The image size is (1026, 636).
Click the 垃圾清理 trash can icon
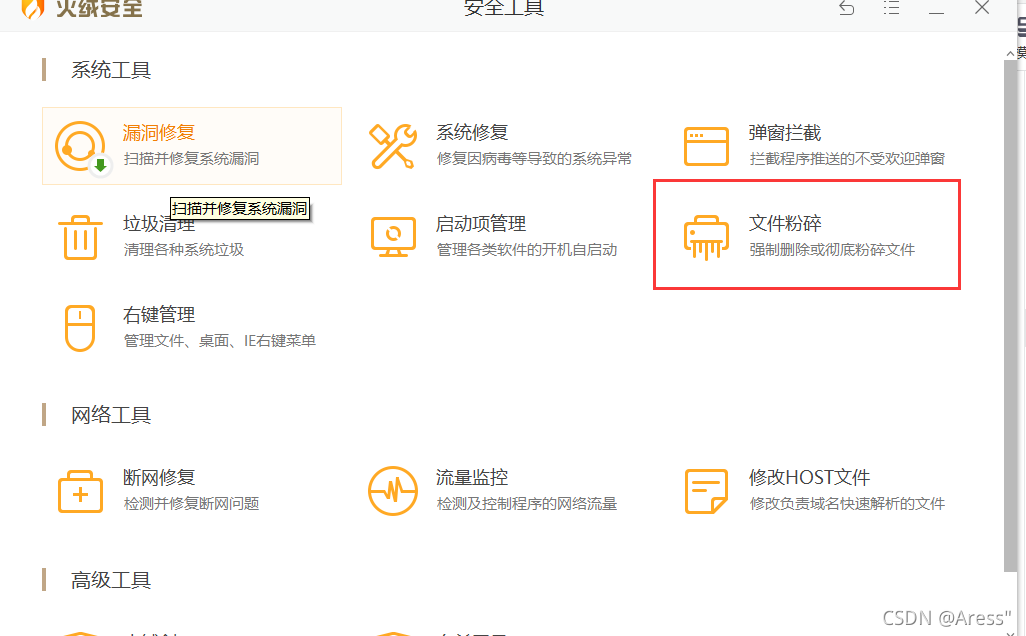click(x=80, y=238)
